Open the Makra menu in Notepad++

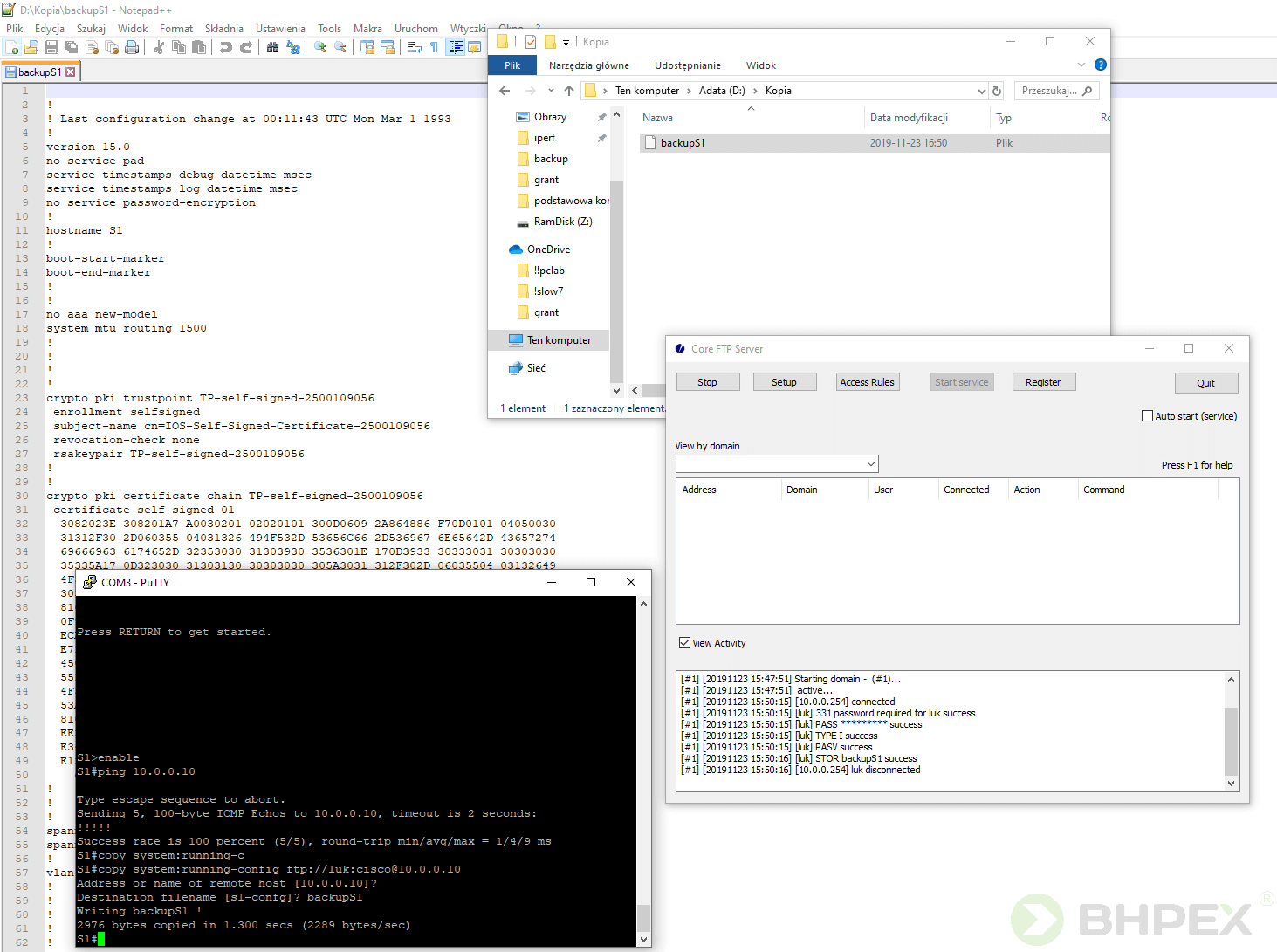(x=367, y=29)
